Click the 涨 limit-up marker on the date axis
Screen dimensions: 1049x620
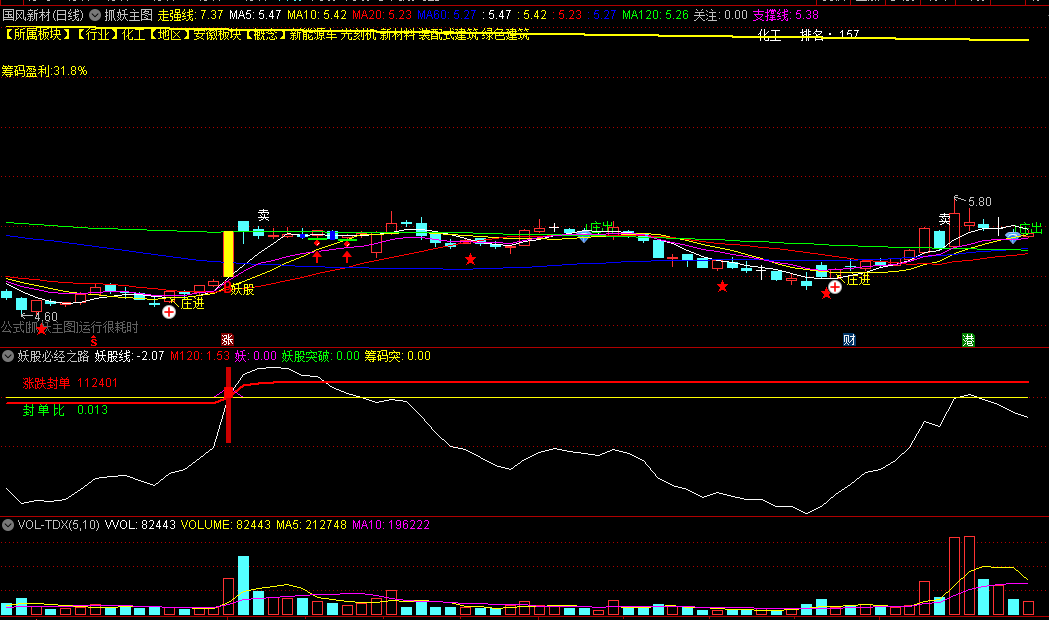[x=227, y=340]
